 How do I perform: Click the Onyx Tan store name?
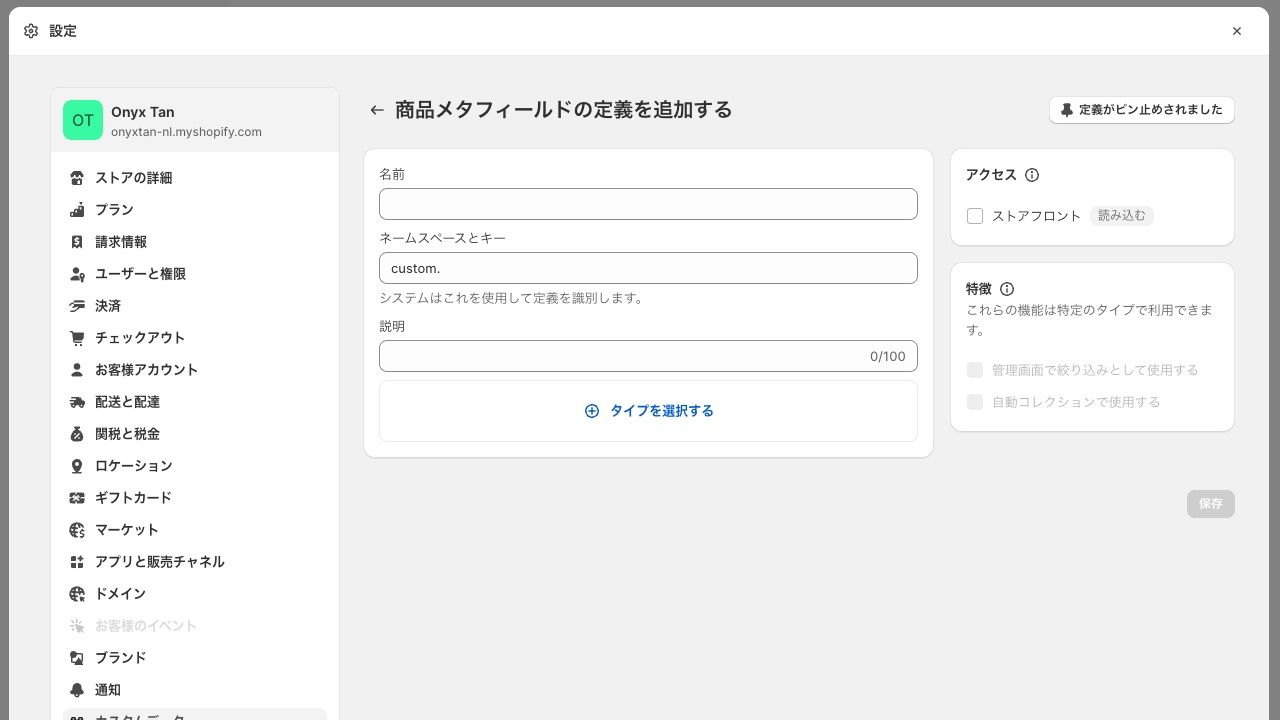coord(143,112)
